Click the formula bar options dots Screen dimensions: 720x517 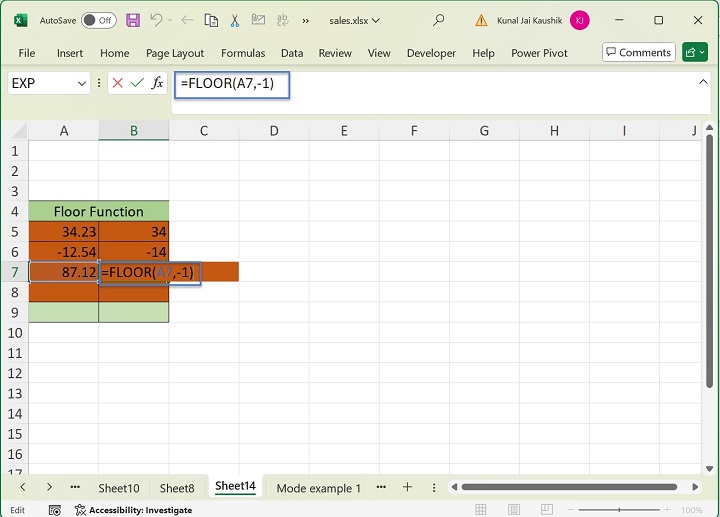point(99,83)
